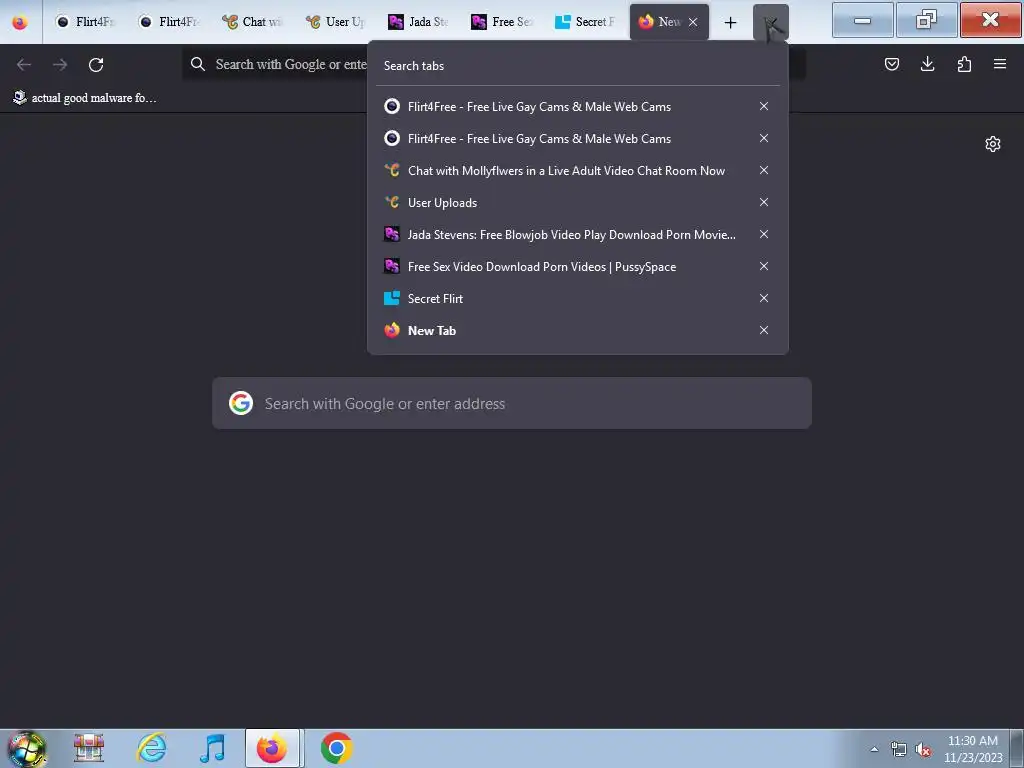Image resolution: width=1024 pixels, height=768 pixels.
Task: Launch Internet Explorer from taskbar
Action: pyautogui.click(x=151, y=748)
